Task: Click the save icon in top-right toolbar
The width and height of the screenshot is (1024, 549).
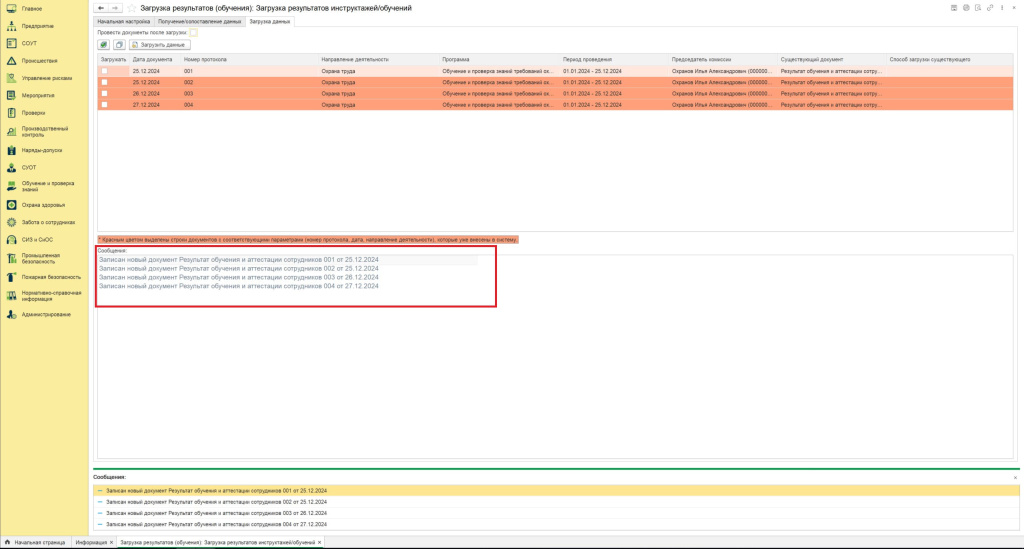Action: tap(954, 8)
